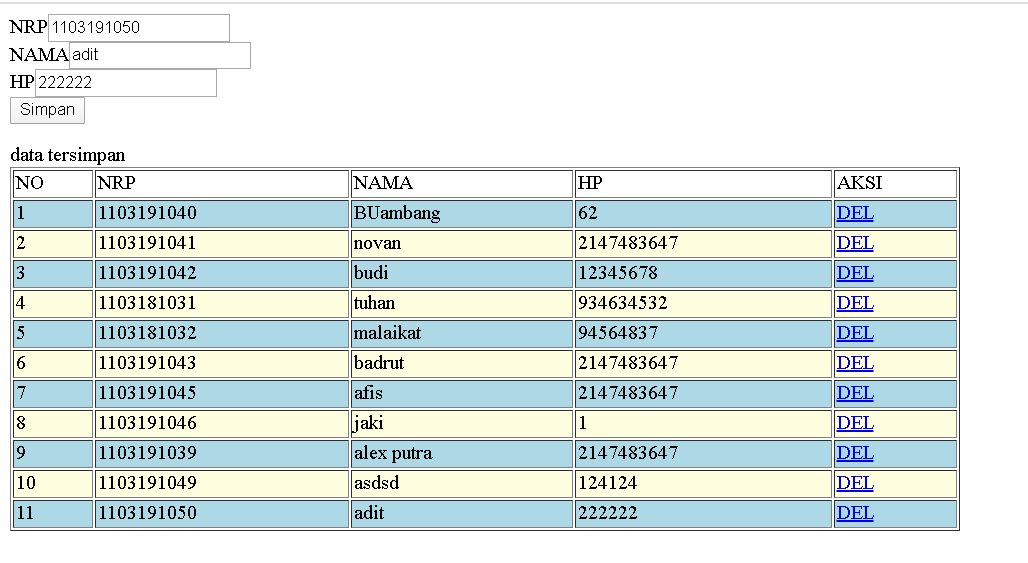Click the NRP input field
This screenshot has width=1028, height=563.
[139, 28]
